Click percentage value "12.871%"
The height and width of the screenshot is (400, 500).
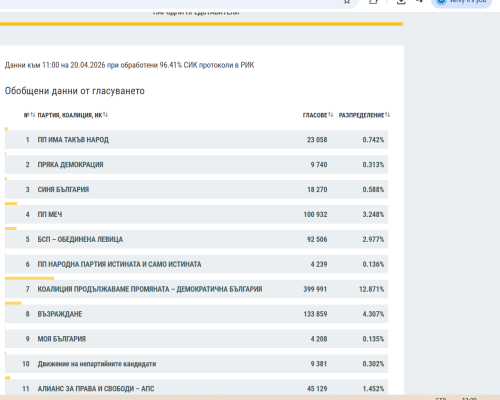372,289
